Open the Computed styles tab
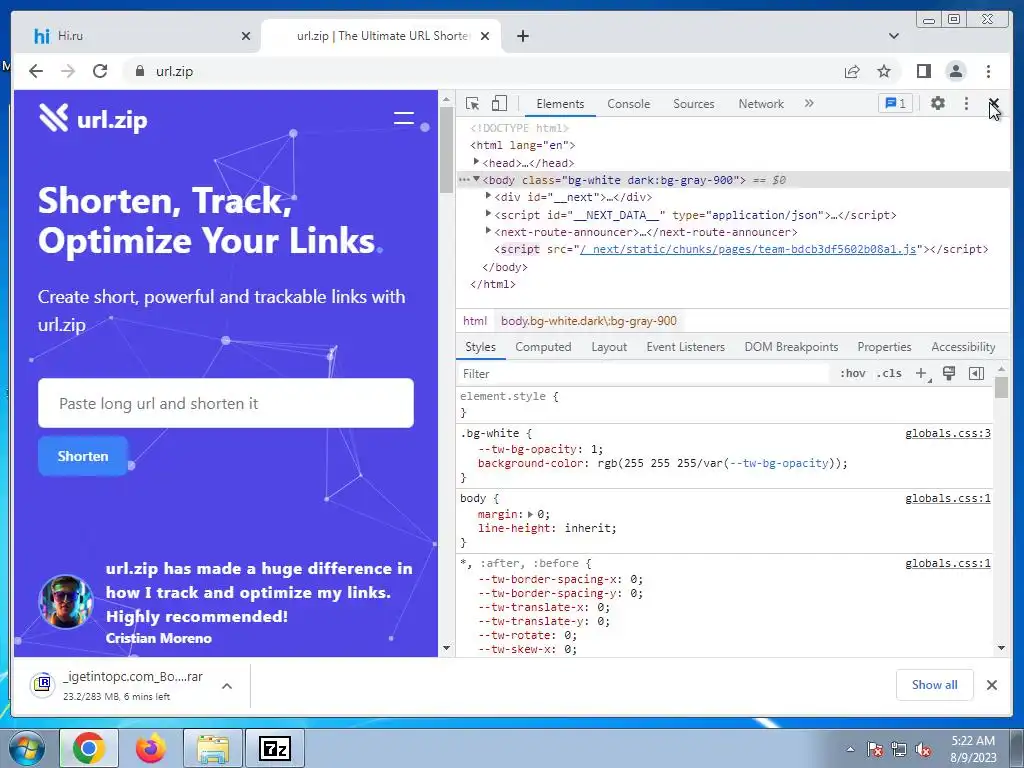The width and height of the screenshot is (1024, 768). (x=543, y=347)
